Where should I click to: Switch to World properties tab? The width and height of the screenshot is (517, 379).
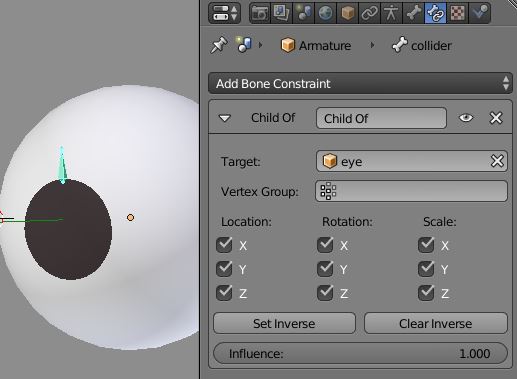pos(325,13)
